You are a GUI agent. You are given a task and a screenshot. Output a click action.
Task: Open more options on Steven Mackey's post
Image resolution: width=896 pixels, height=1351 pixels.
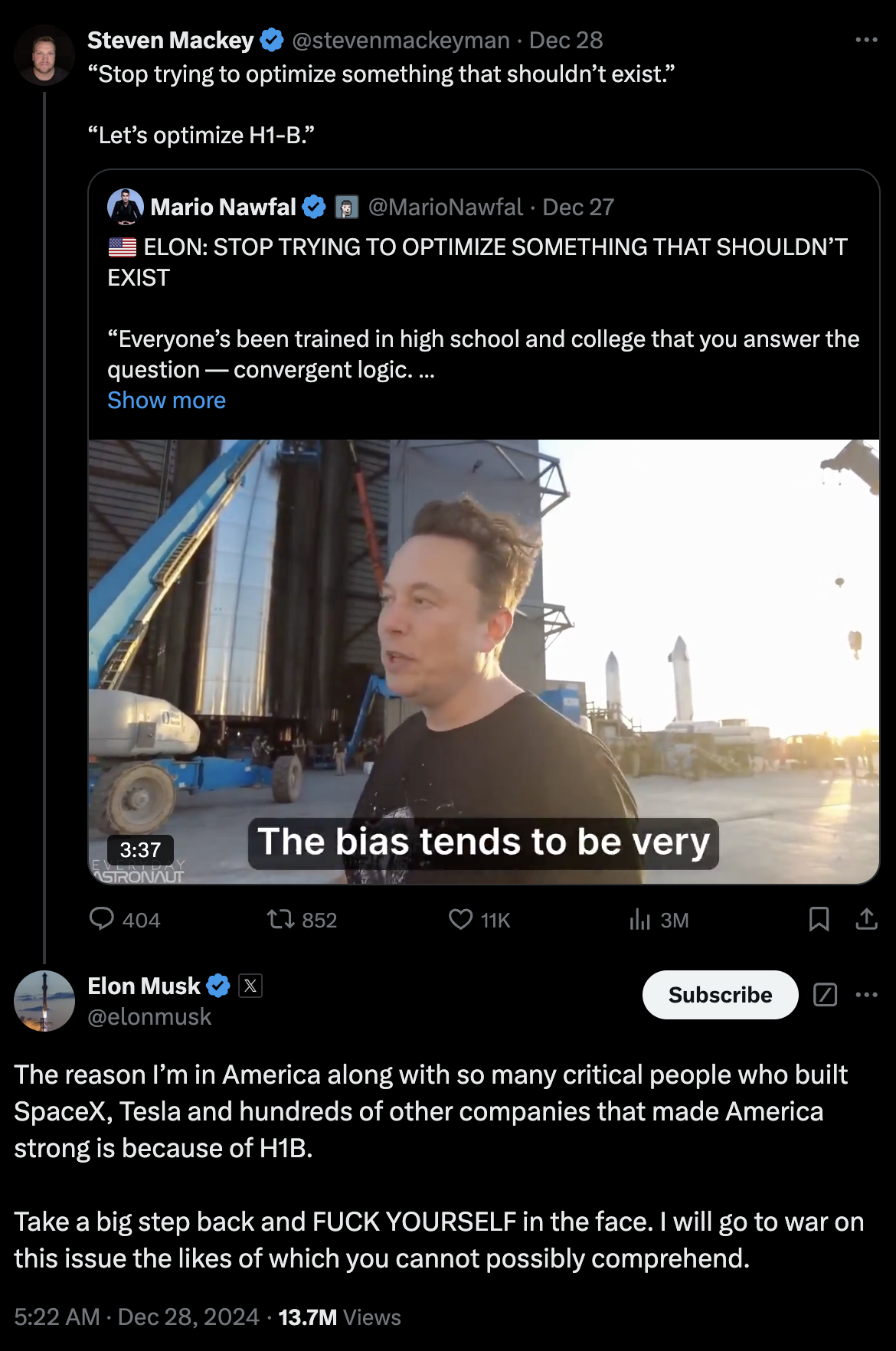[866, 40]
